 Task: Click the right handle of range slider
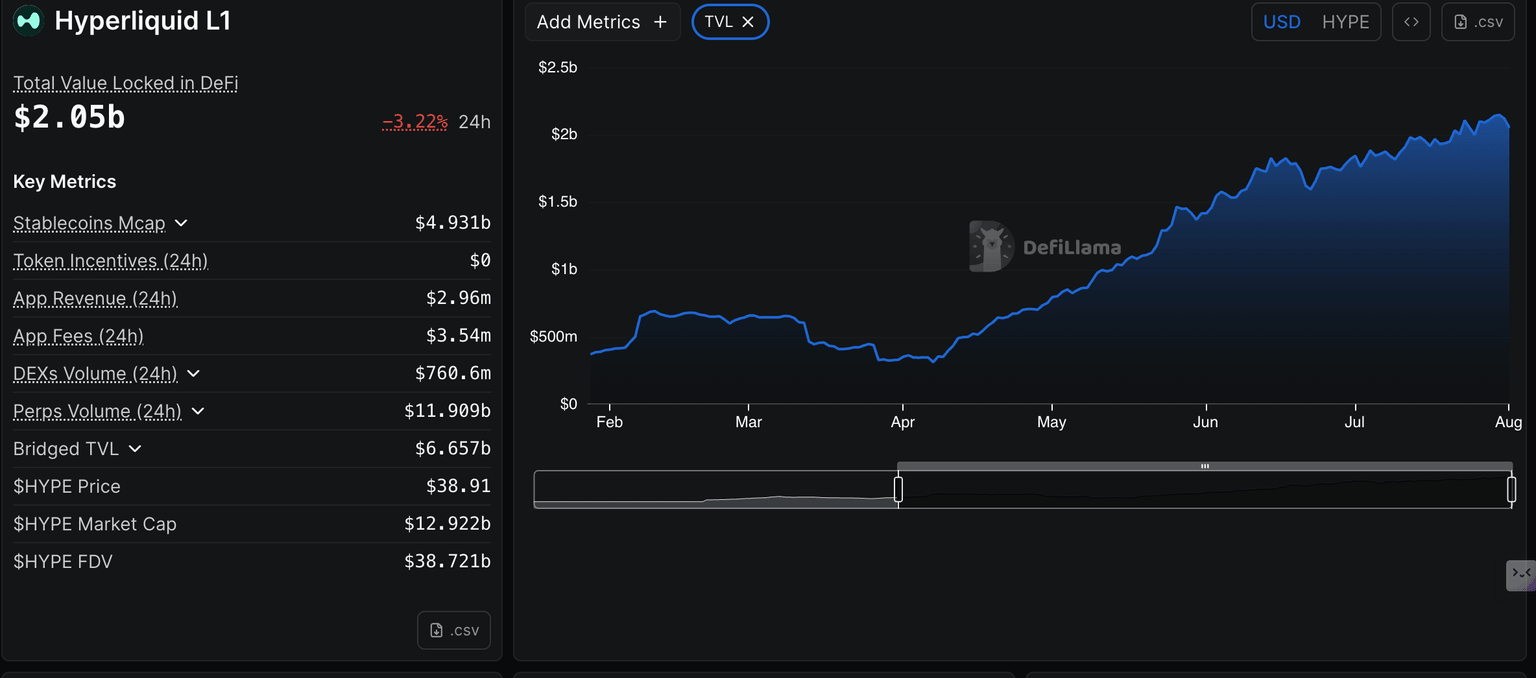coord(1512,489)
